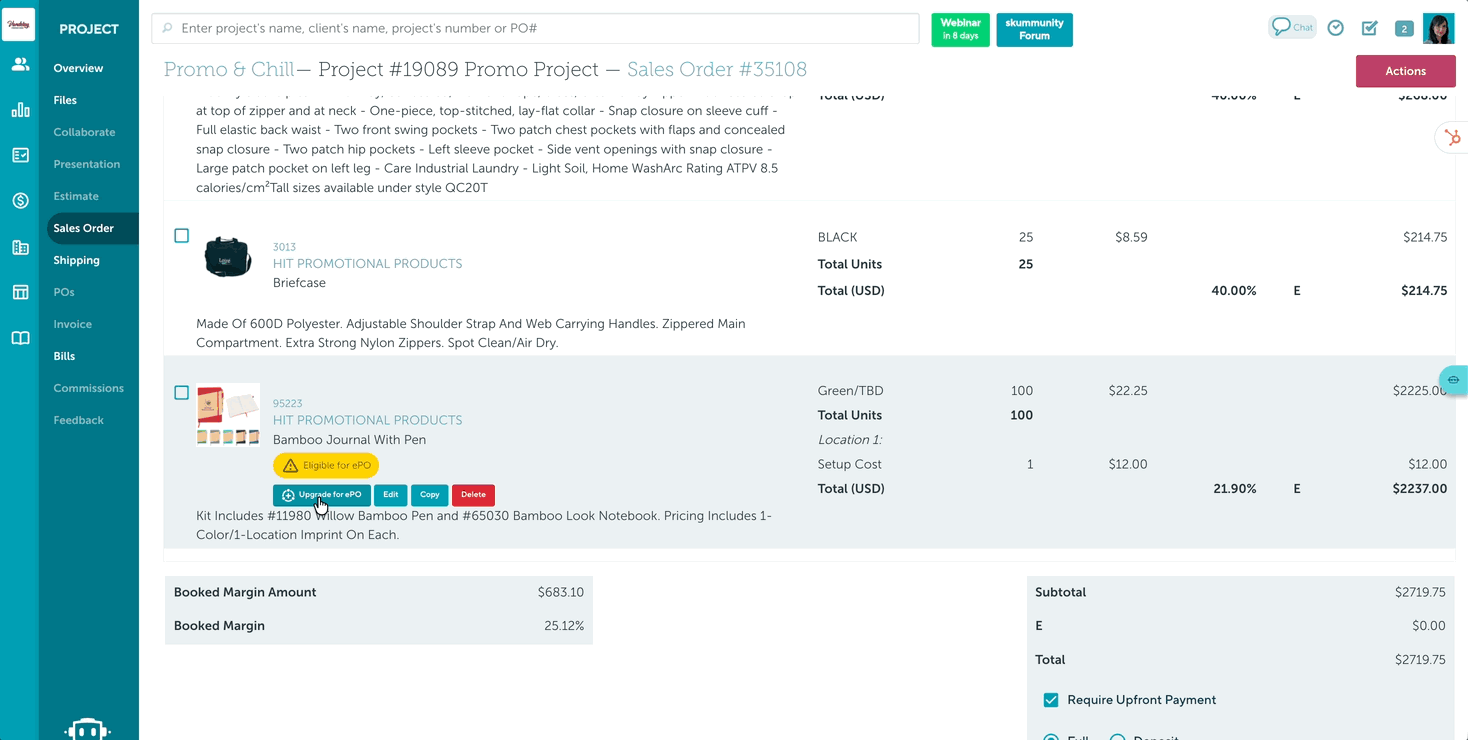Screen dimensions: 1468x740
Task: Switch to the Shipping tab
Action: (x=76, y=259)
